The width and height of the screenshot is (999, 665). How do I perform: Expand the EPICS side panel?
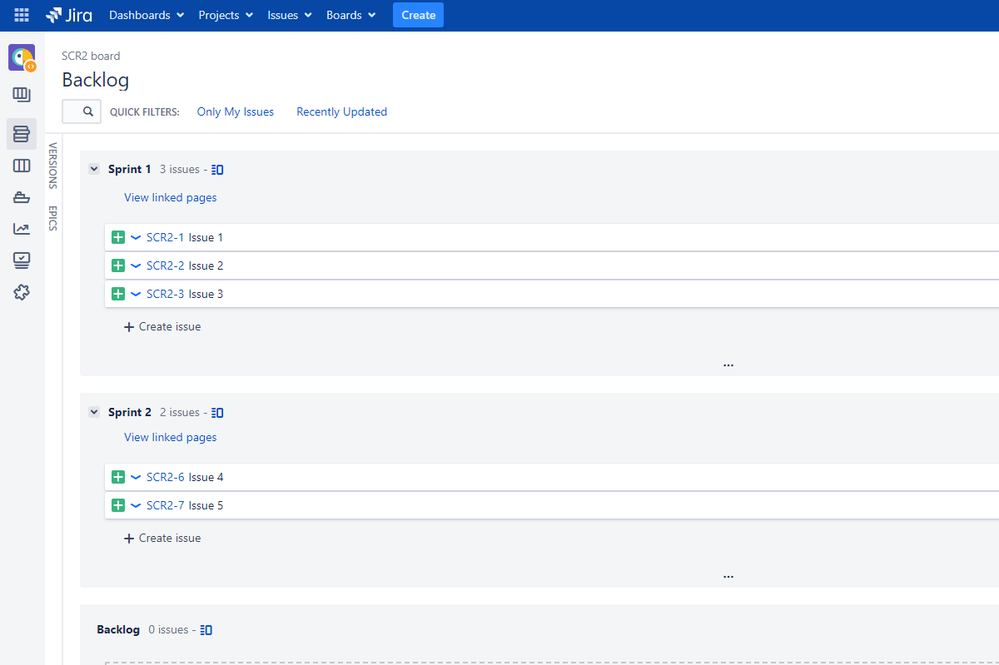pos(53,218)
